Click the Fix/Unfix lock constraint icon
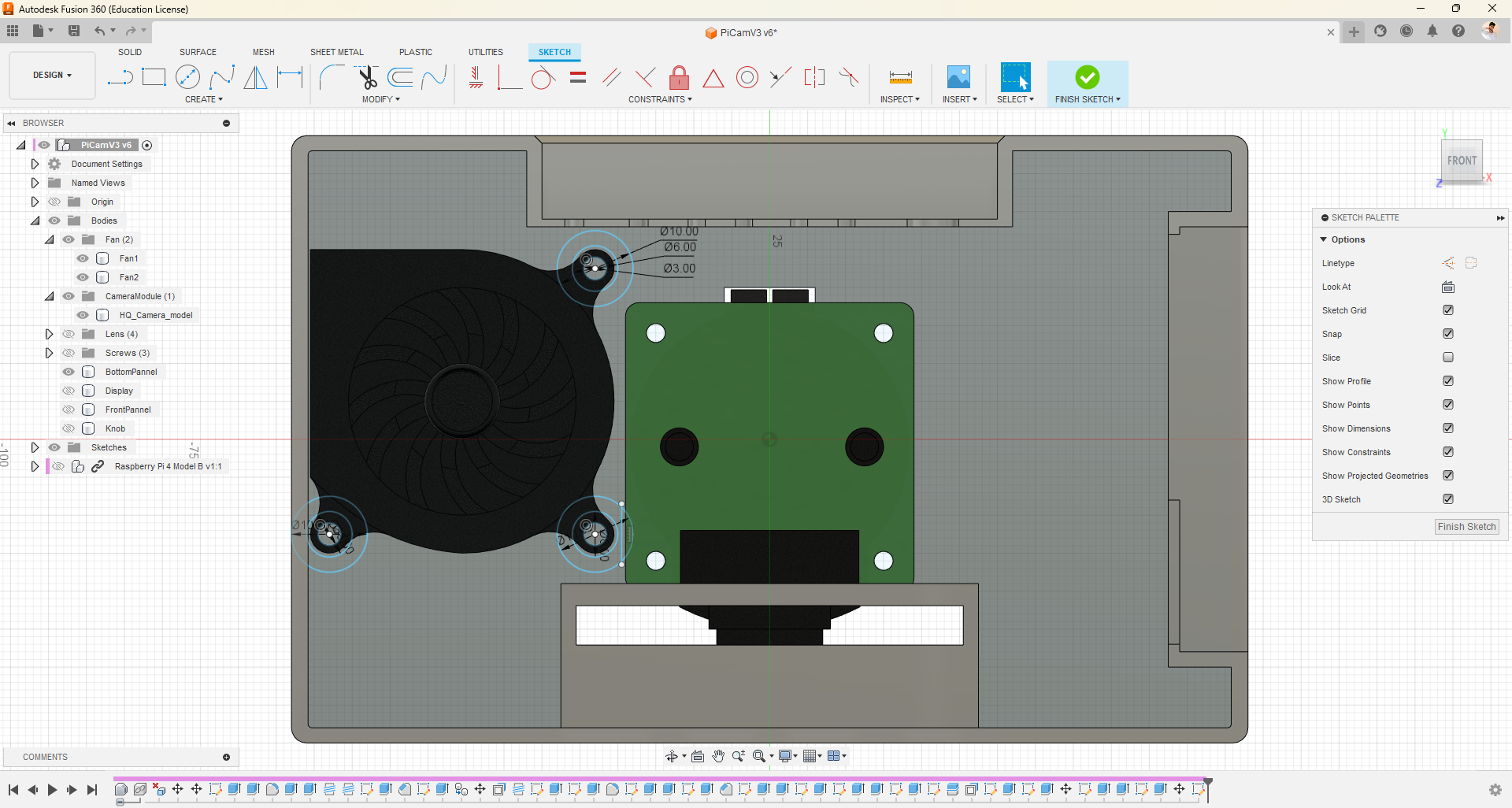The height and width of the screenshot is (808, 1512). pyautogui.click(x=679, y=77)
